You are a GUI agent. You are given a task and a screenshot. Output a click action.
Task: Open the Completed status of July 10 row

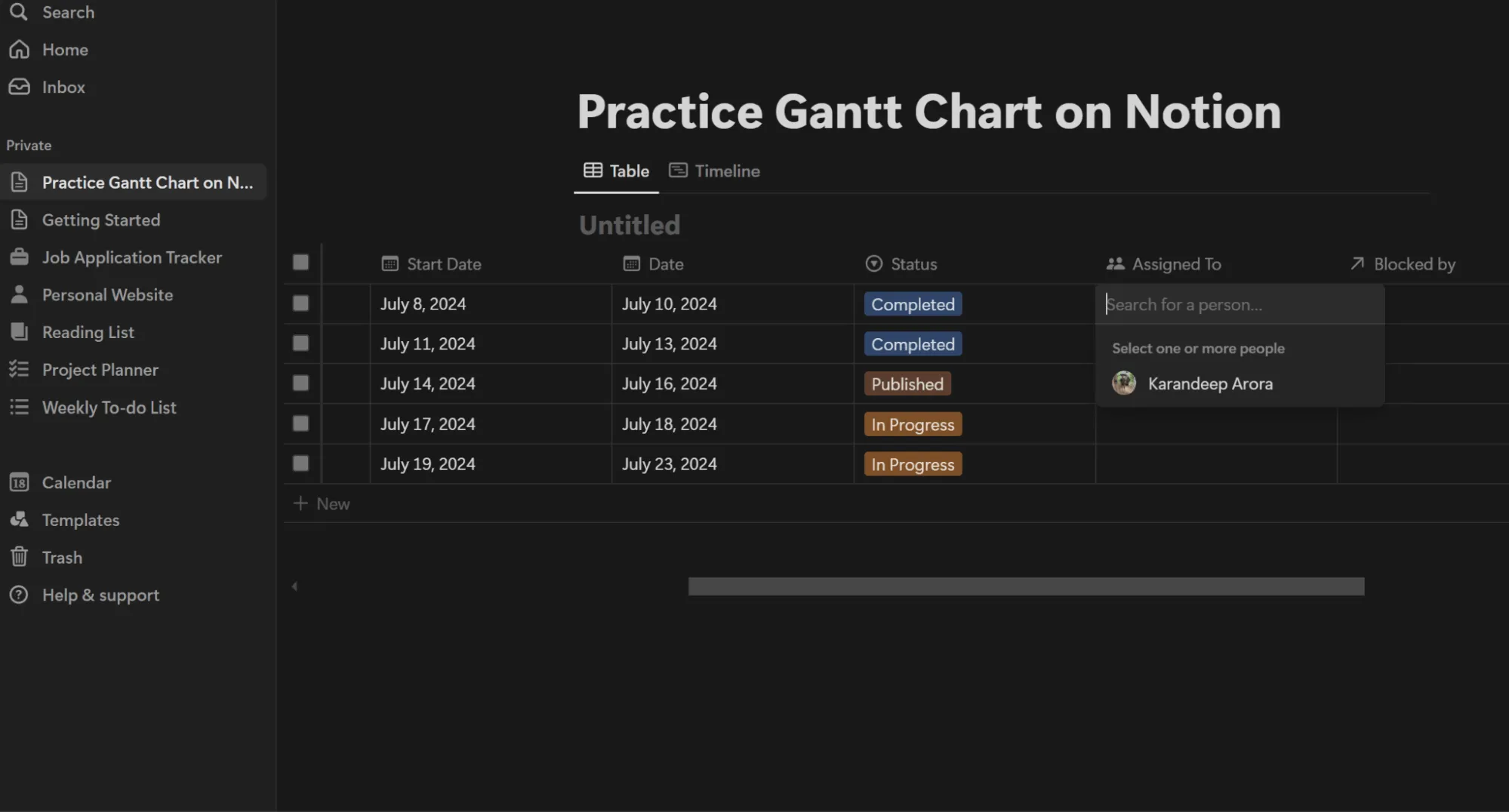coord(913,304)
